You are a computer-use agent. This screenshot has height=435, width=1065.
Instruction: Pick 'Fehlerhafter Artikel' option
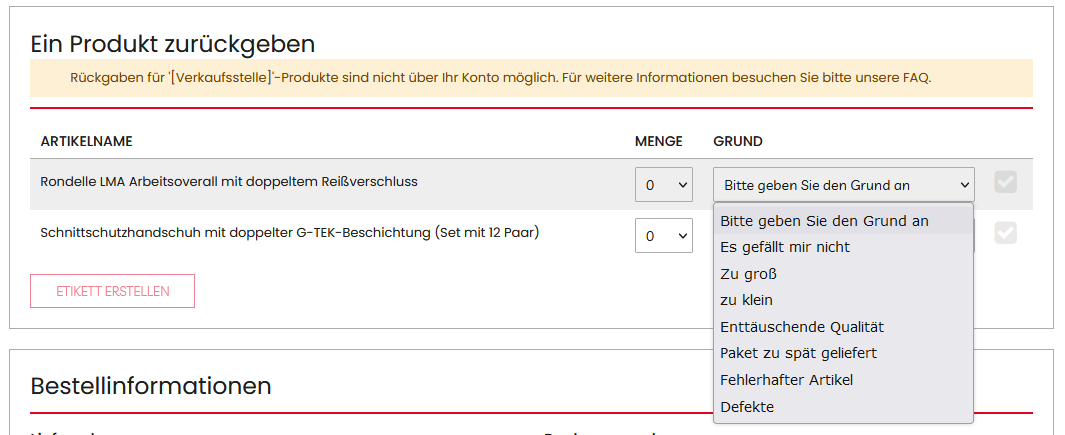click(x=844, y=380)
